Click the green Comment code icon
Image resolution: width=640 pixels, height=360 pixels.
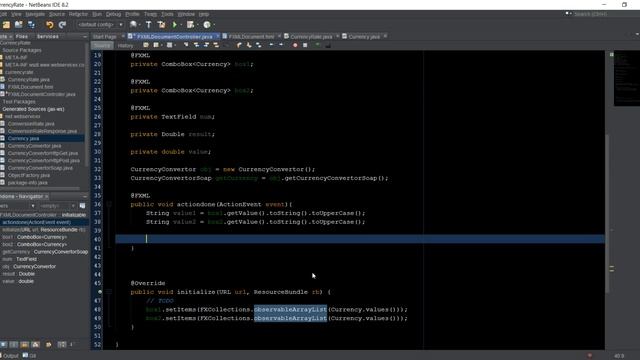pyautogui.click(x=318, y=45)
